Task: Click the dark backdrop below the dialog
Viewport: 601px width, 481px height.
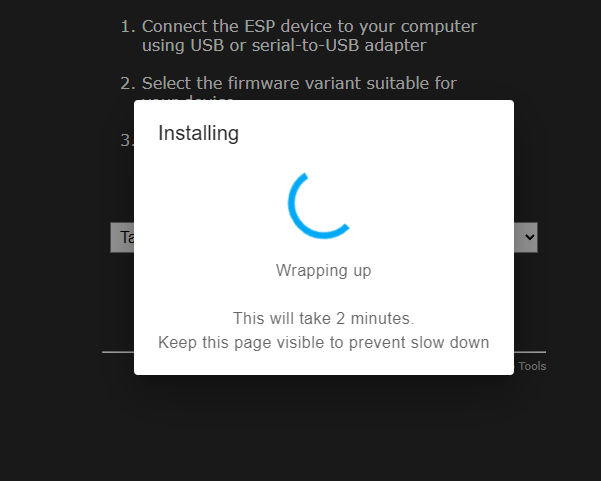Action: pos(323,427)
